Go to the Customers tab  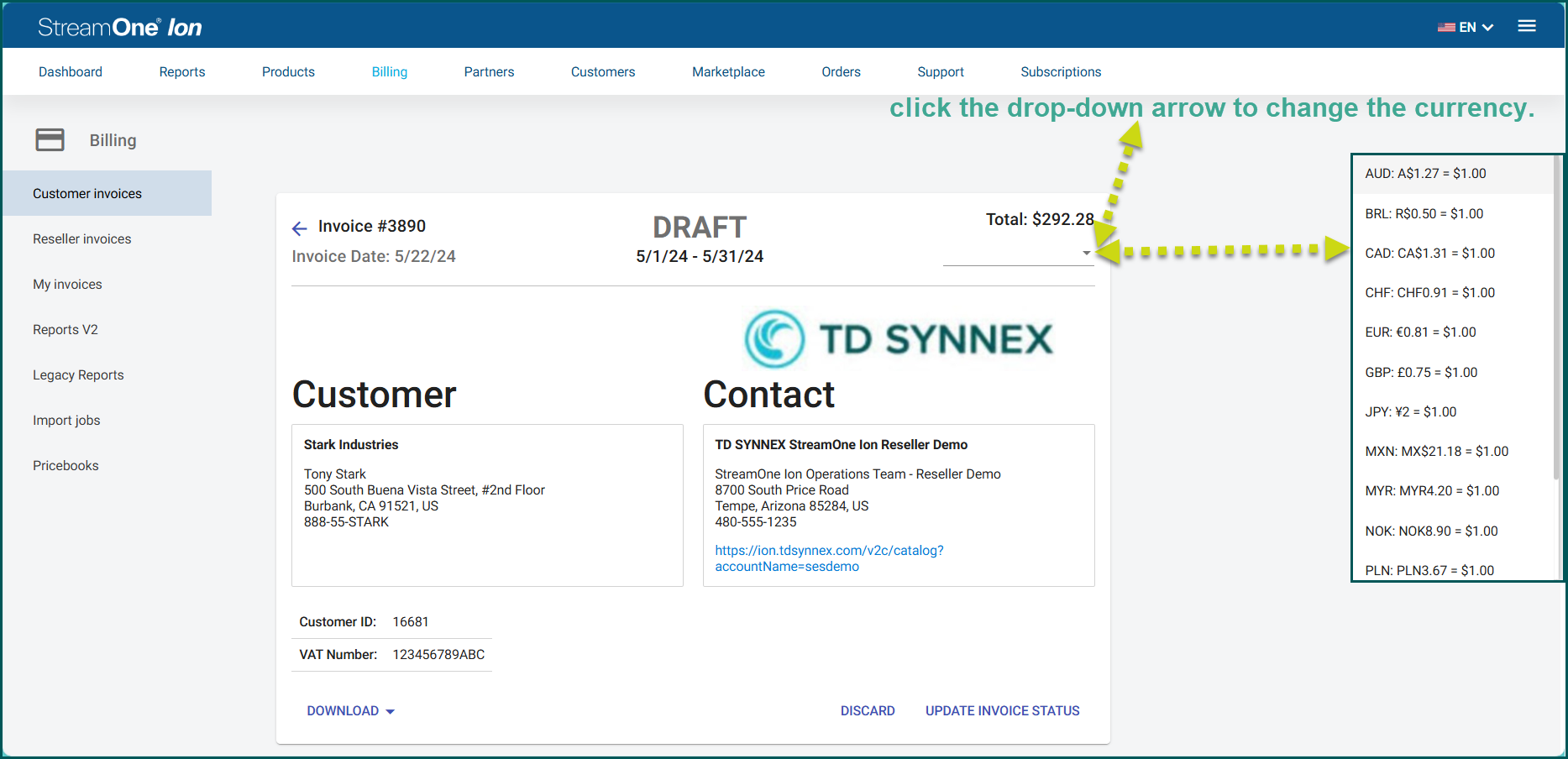coord(603,72)
